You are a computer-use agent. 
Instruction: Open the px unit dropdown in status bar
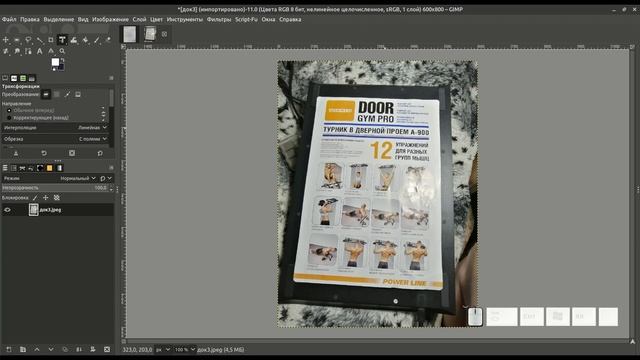point(162,350)
